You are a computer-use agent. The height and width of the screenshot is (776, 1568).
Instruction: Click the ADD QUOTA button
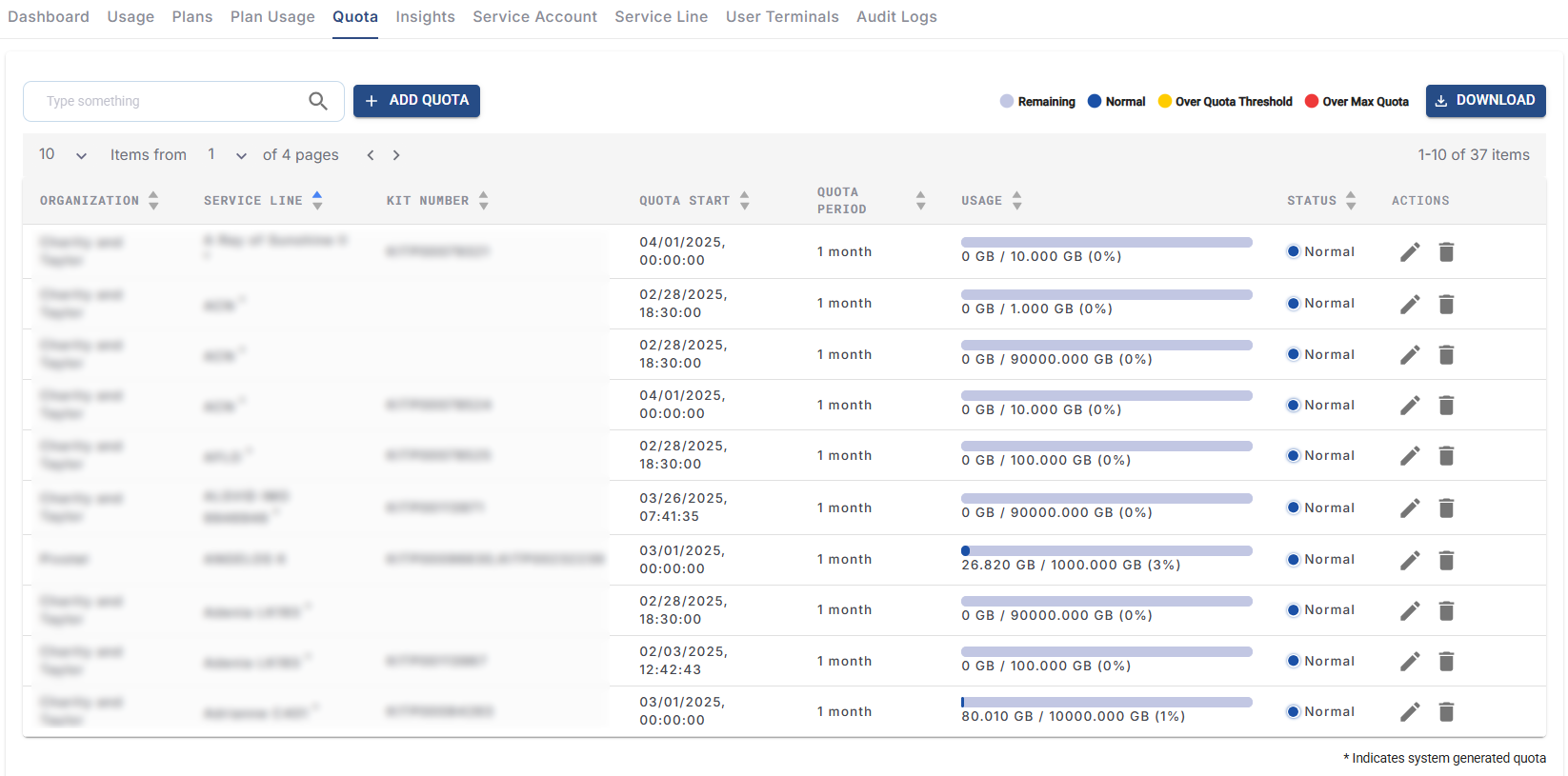tap(416, 101)
